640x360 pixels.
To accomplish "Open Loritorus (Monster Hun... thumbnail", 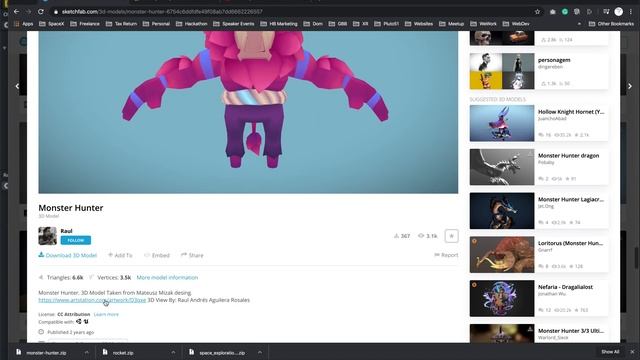I will click(x=502, y=255).
